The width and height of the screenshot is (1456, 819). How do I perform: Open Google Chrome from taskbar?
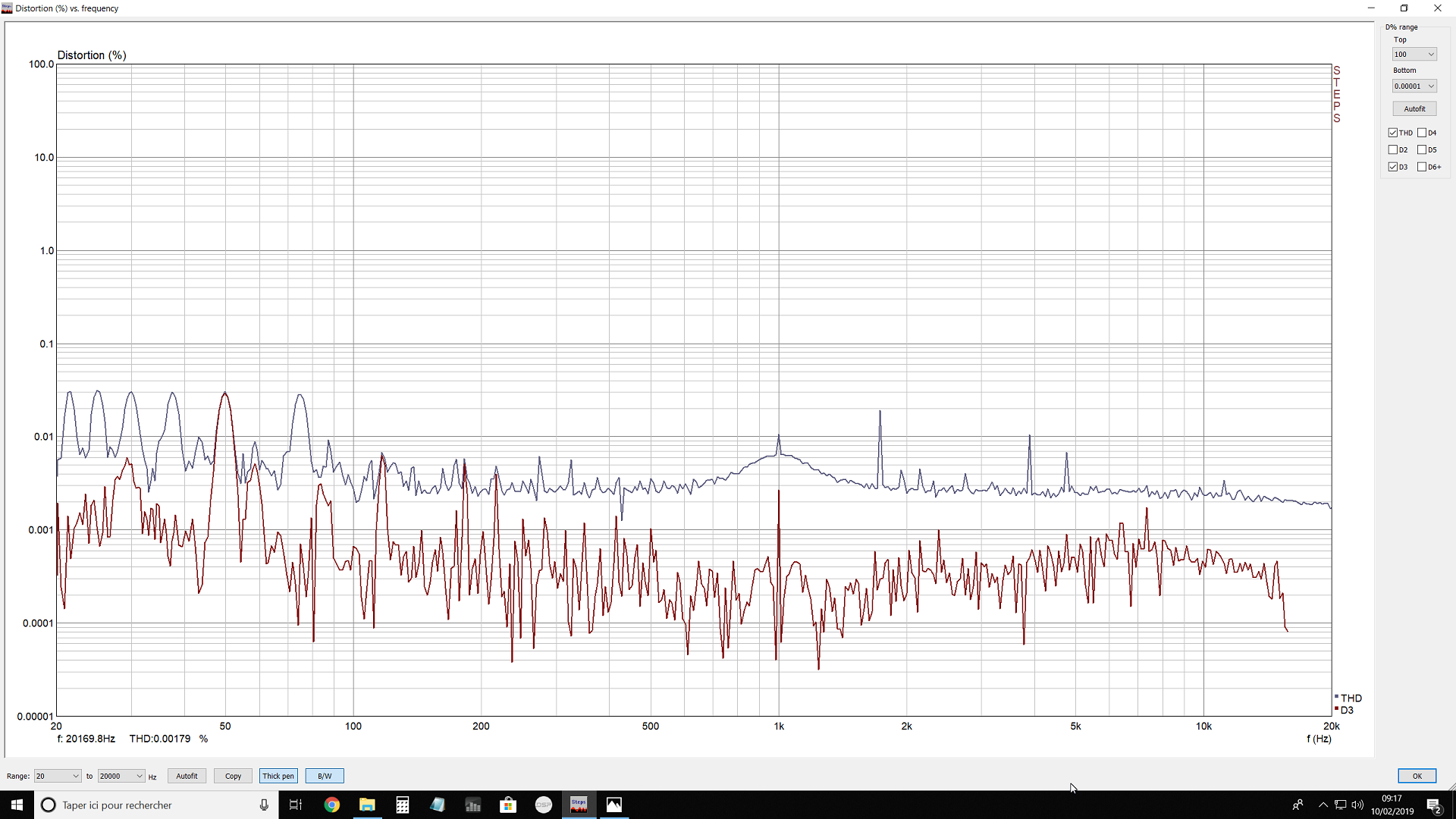click(x=331, y=805)
